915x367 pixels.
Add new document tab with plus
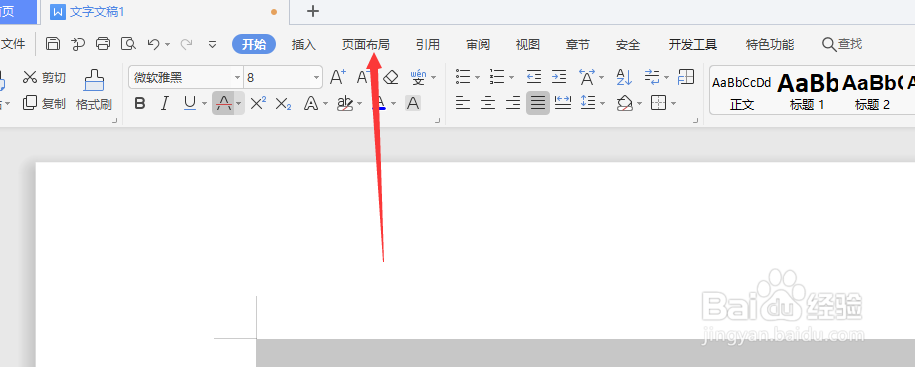click(x=313, y=11)
